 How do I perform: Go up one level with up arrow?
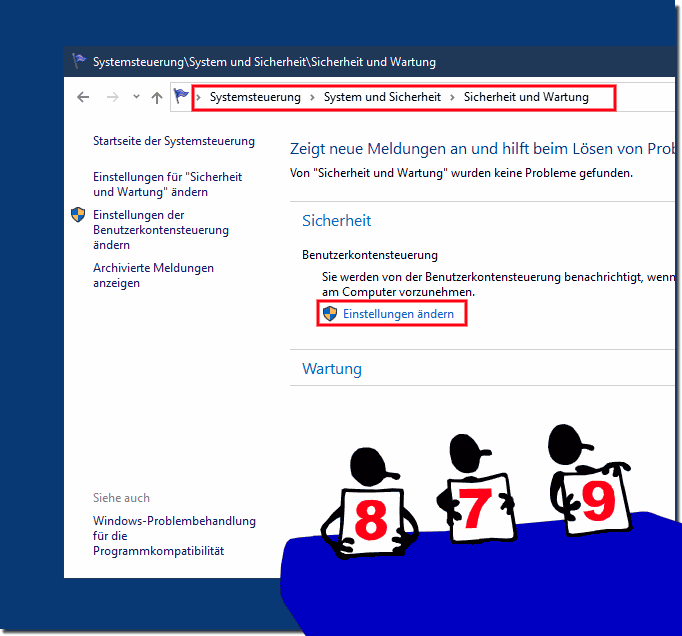pyautogui.click(x=157, y=97)
